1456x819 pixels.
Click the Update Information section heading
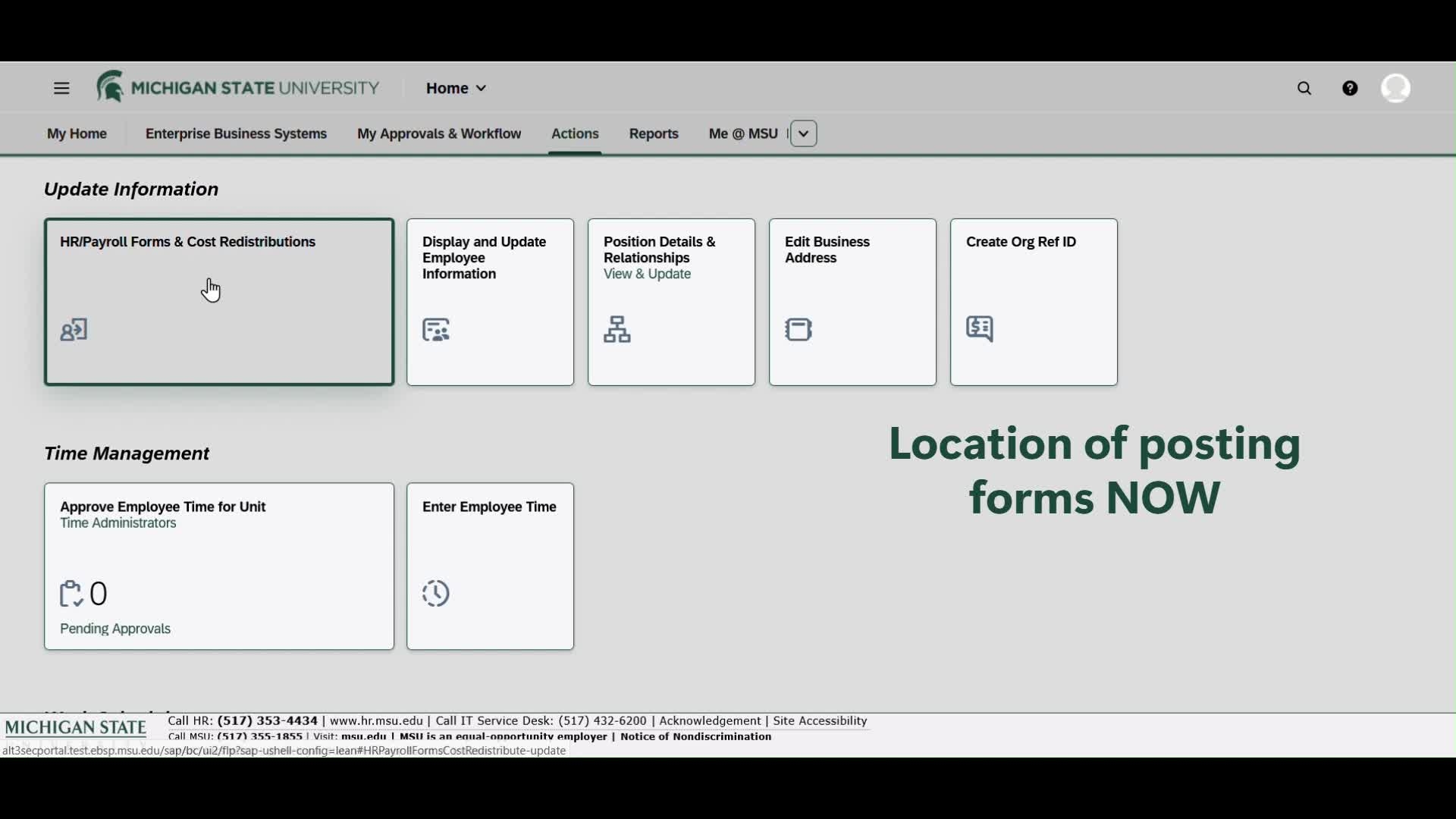[x=131, y=190]
